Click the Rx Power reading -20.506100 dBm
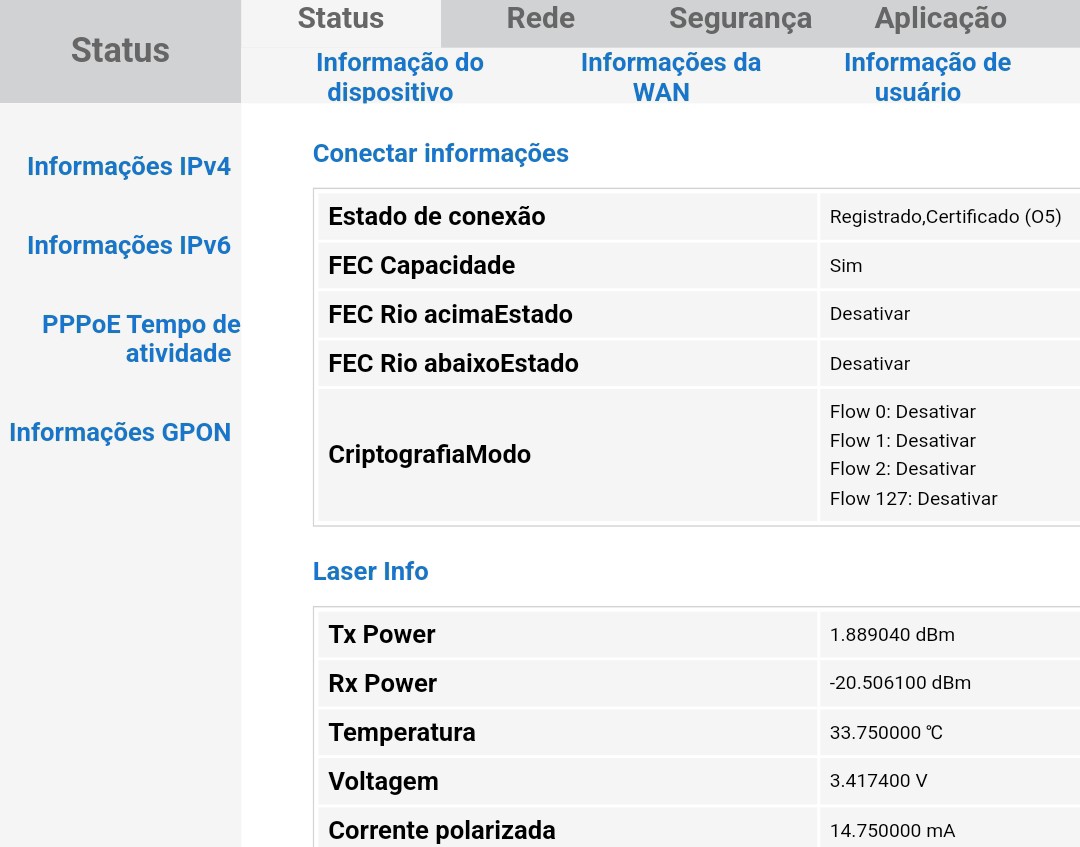1080x847 pixels. [x=900, y=683]
